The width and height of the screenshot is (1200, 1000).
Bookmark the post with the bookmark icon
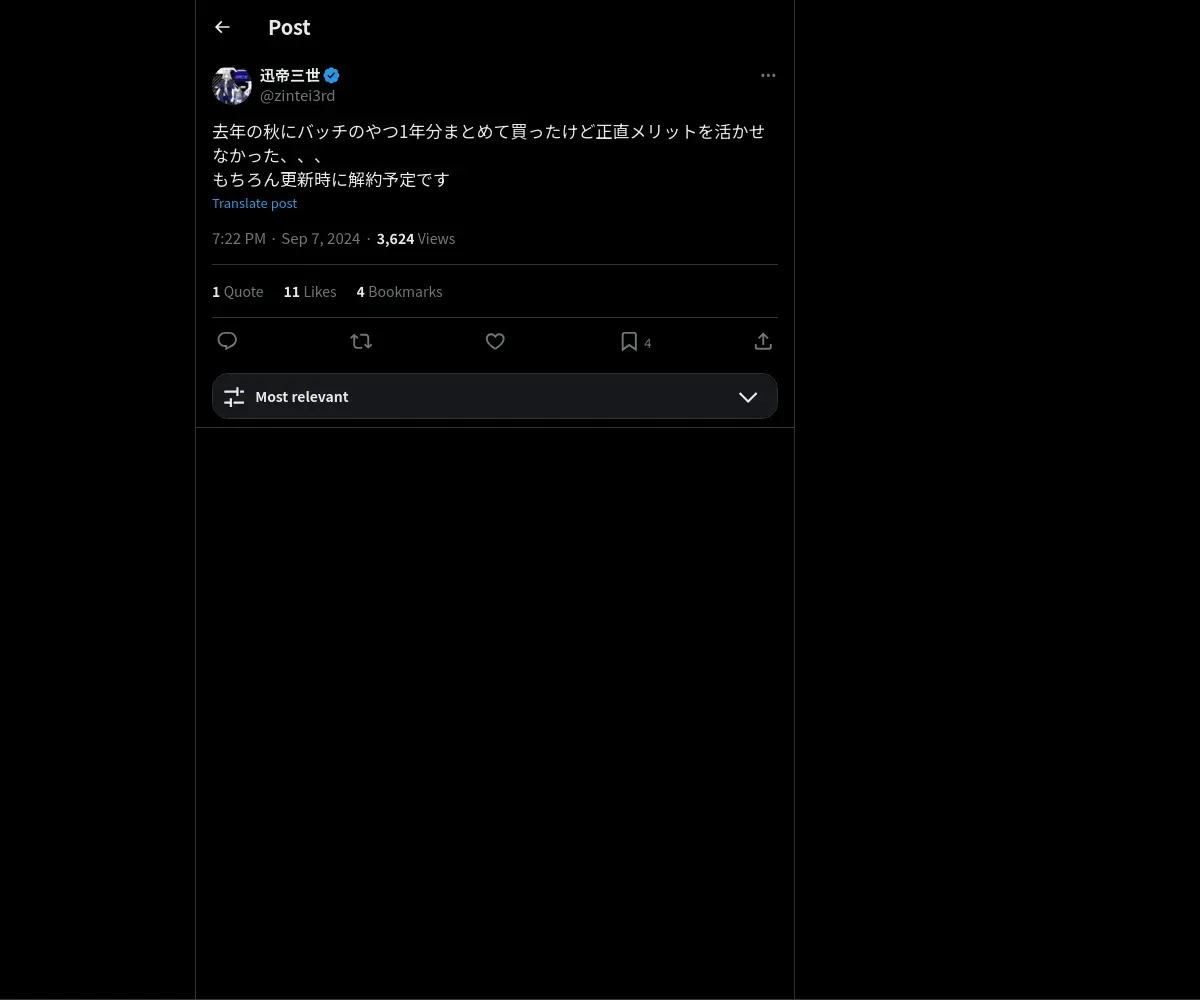point(629,341)
